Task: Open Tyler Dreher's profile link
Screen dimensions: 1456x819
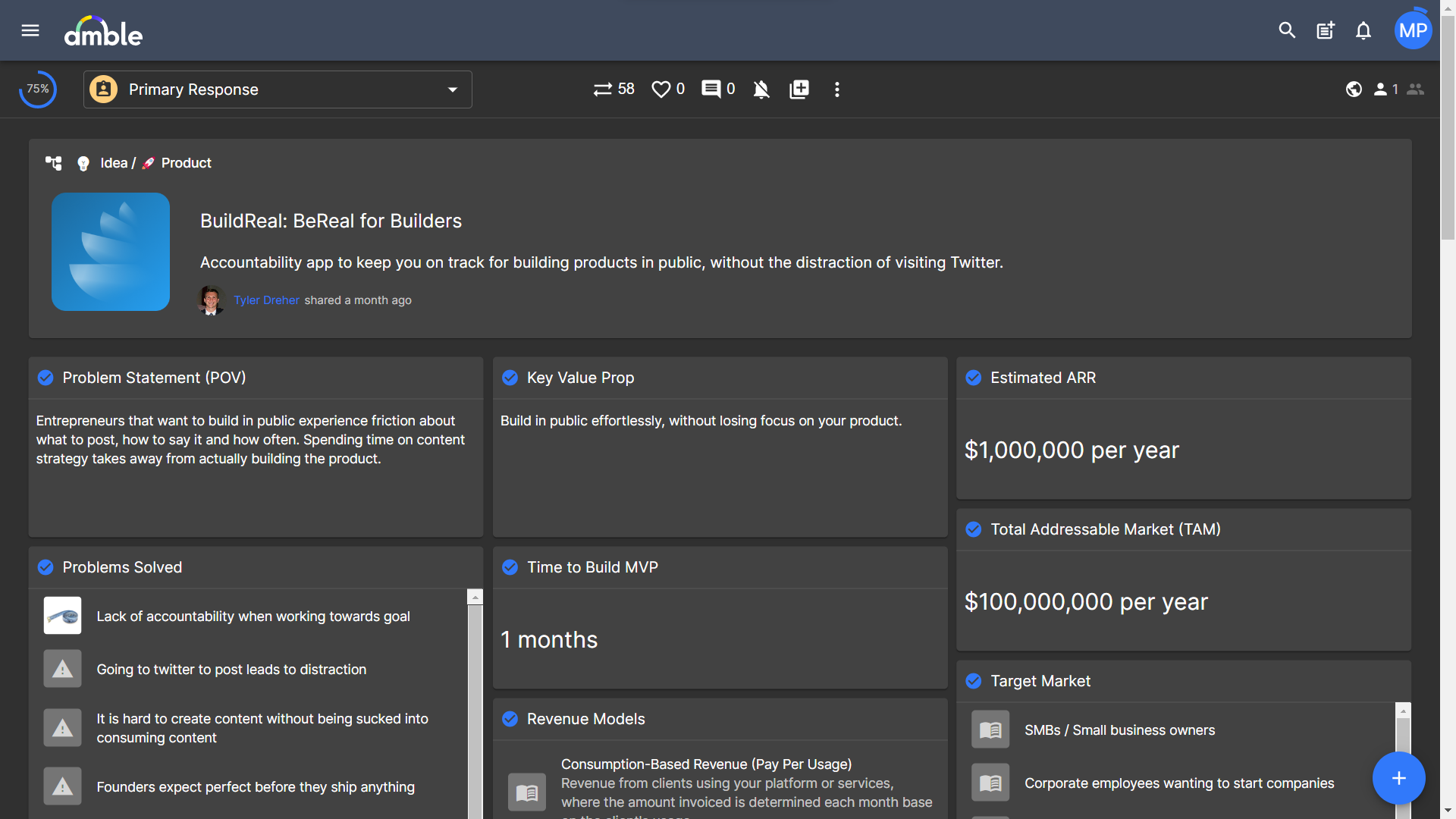Action: coord(266,300)
